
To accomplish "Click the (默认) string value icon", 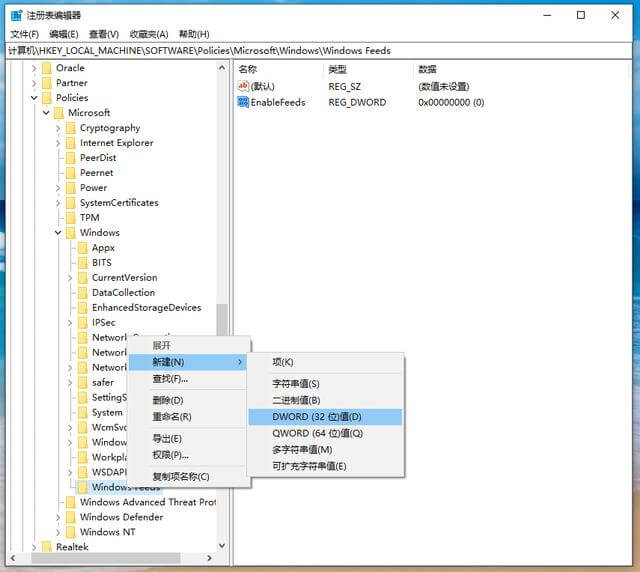I will [243, 87].
